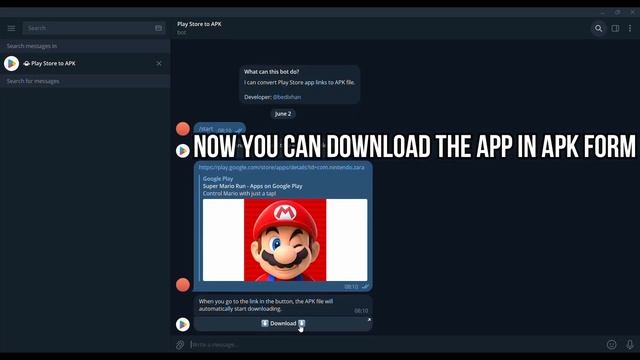Image resolution: width=640 pixels, height=360 pixels.
Task: Click the bot avatar below /start message
Action: pyautogui.click(x=183, y=151)
